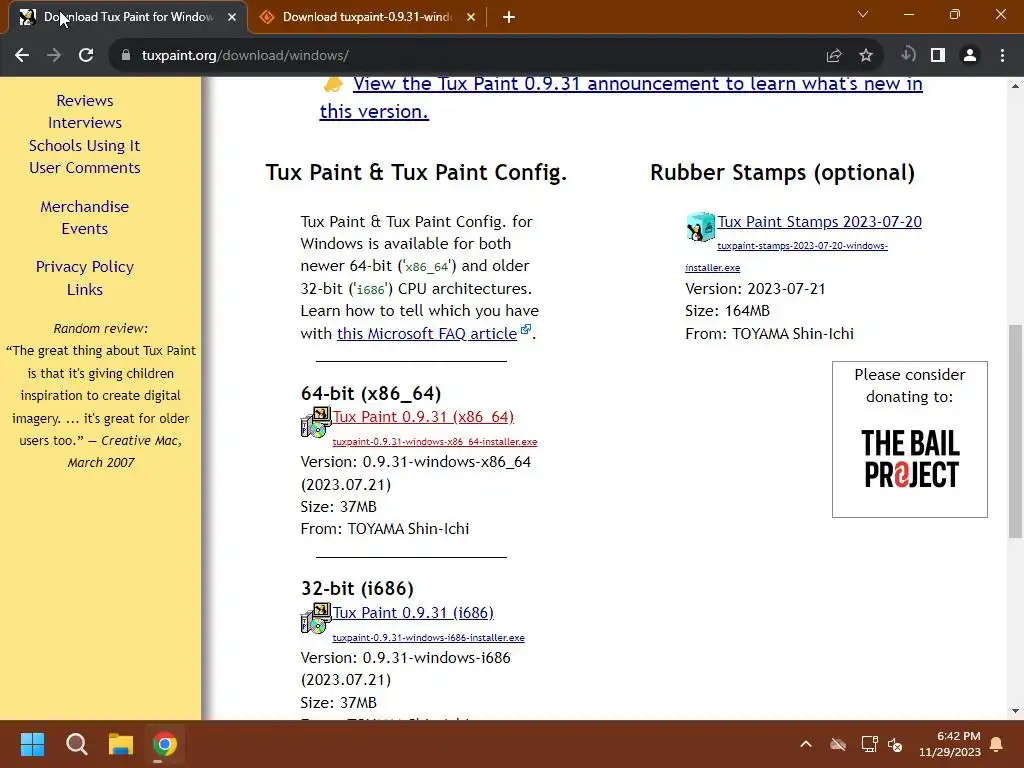Click the Chrome icon in the taskbar
The image size is (1024, 768).
click(165, 744)
